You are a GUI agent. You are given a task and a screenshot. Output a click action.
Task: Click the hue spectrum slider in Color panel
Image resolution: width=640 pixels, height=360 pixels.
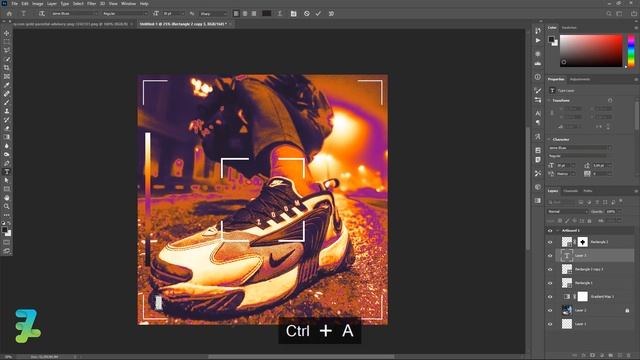pos(631,51)
